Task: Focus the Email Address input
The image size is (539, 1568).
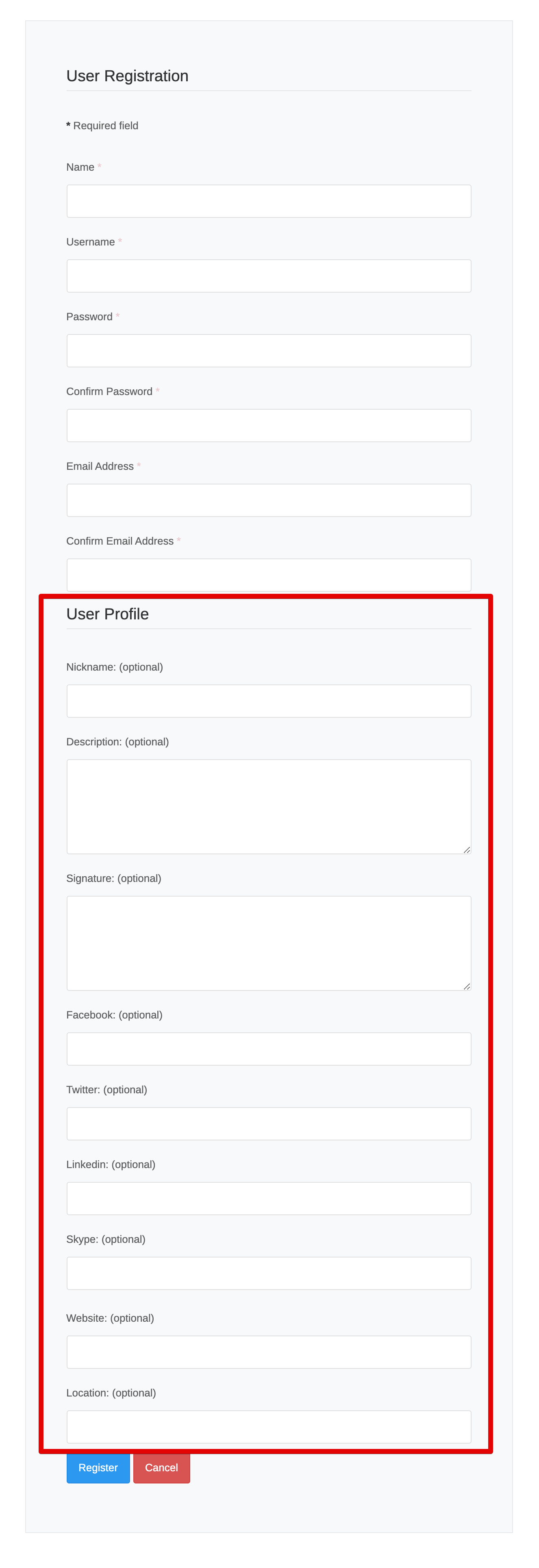Action: click(269, 500)
